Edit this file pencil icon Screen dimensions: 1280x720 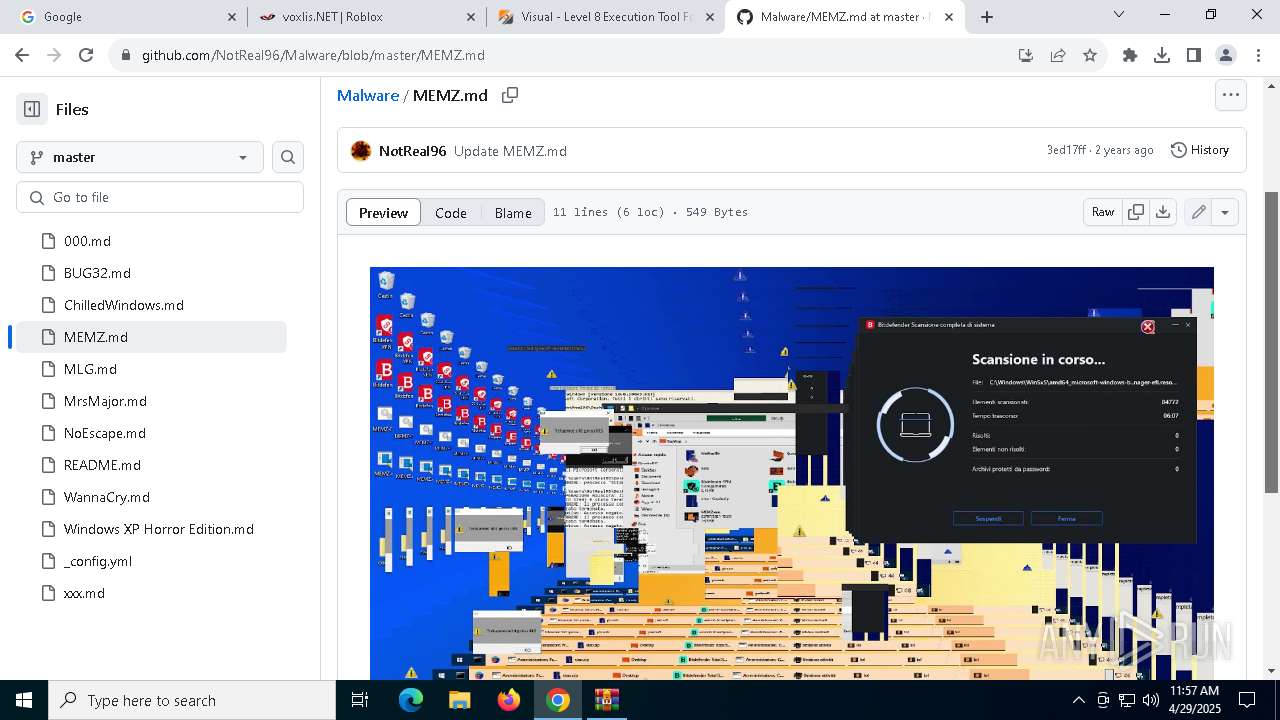[x=1198, y=212]
